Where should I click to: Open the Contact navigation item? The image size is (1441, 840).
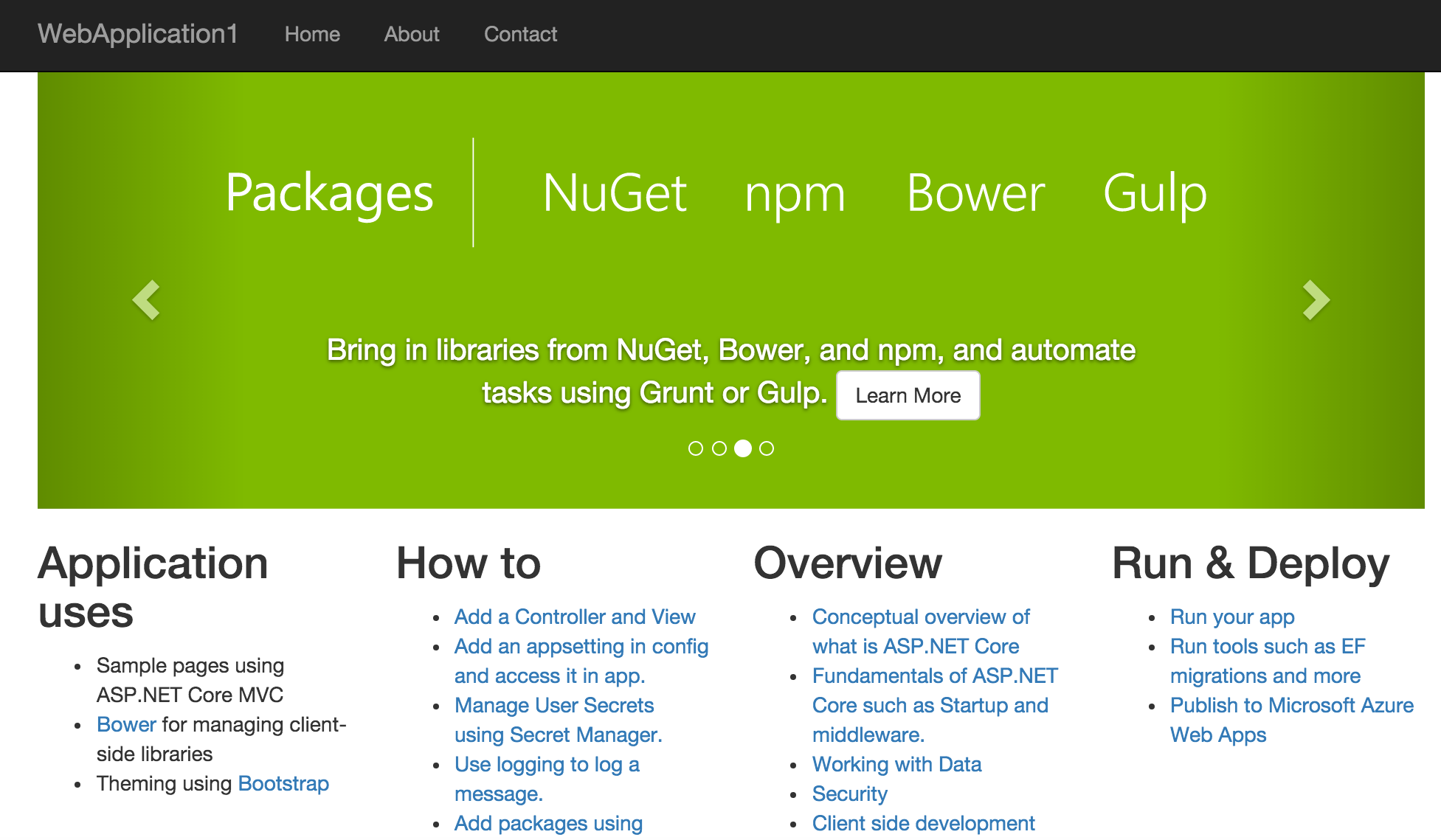point(520,35)
